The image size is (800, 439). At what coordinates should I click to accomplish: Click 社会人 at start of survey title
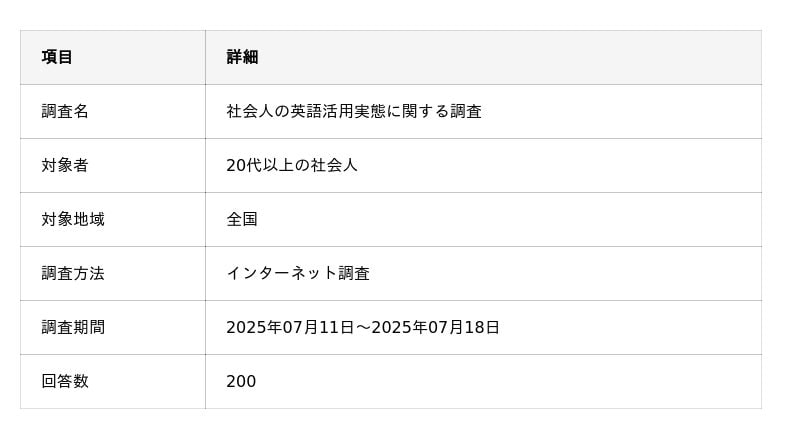click(x=250, y=111)
